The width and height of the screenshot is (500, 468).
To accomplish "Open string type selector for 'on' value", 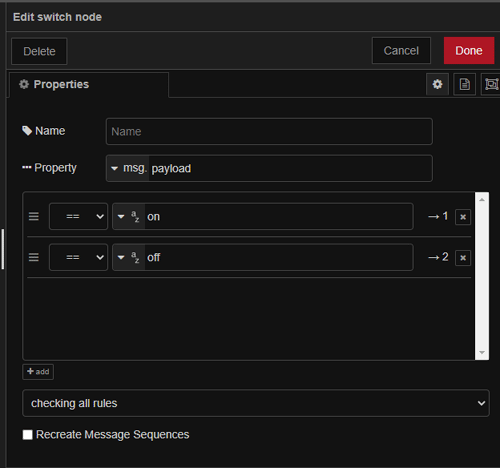I will pos(129,217).
